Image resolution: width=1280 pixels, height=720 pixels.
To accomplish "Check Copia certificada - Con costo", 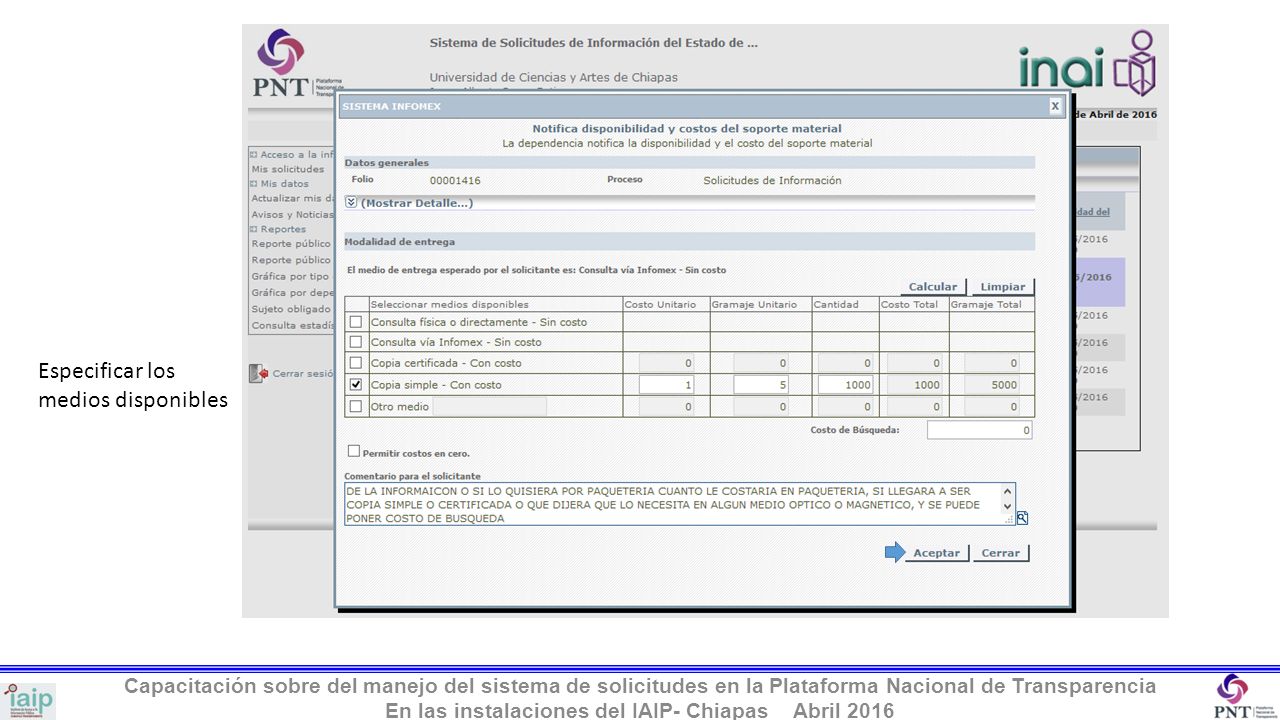I will click(356, 363).
